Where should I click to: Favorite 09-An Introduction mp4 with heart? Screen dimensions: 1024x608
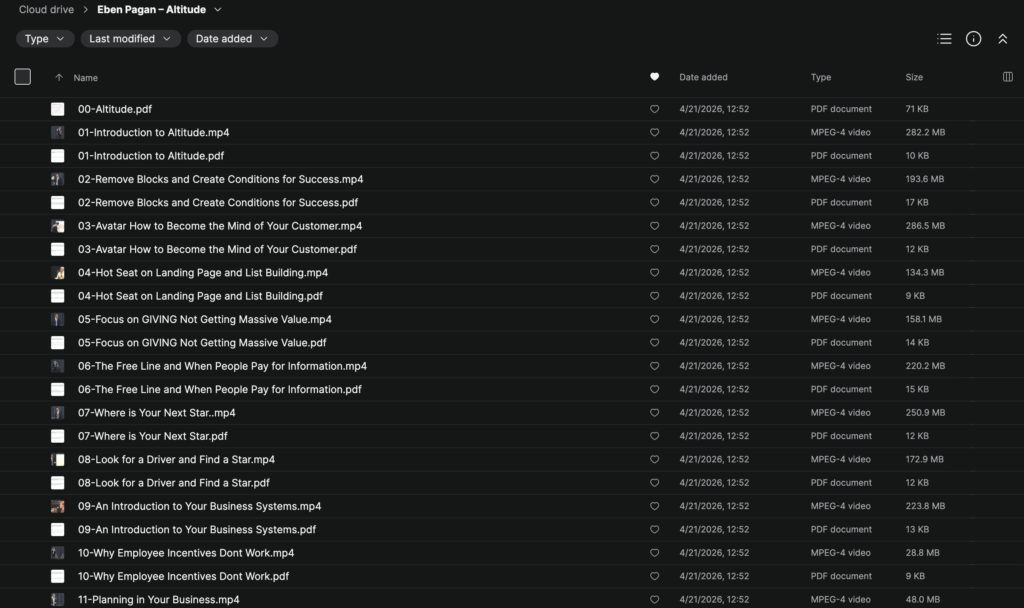point(654,506)
